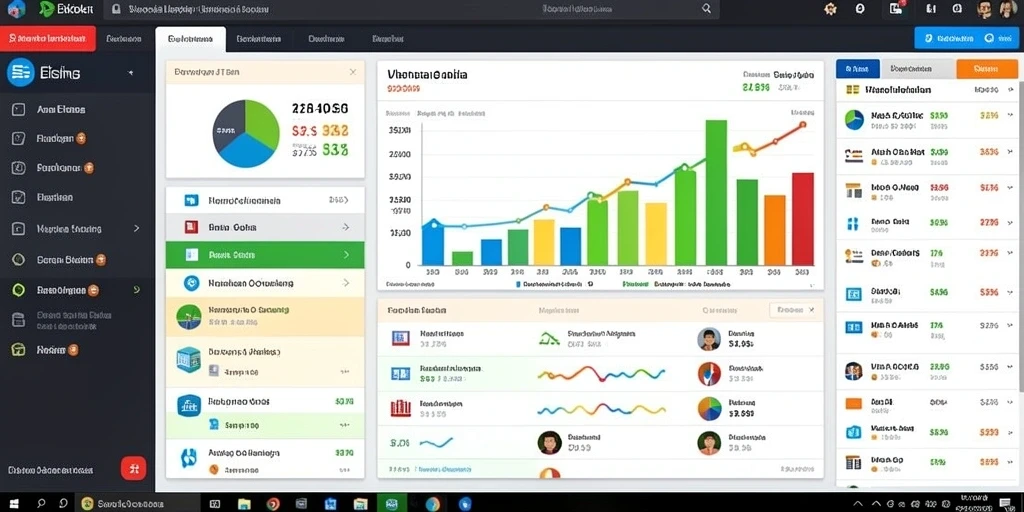The height and width of the screenshot is (512, 1024).
Task: Click the magnifier icon in the top search field
Action: pyautogui.click(x=706, y=8)
